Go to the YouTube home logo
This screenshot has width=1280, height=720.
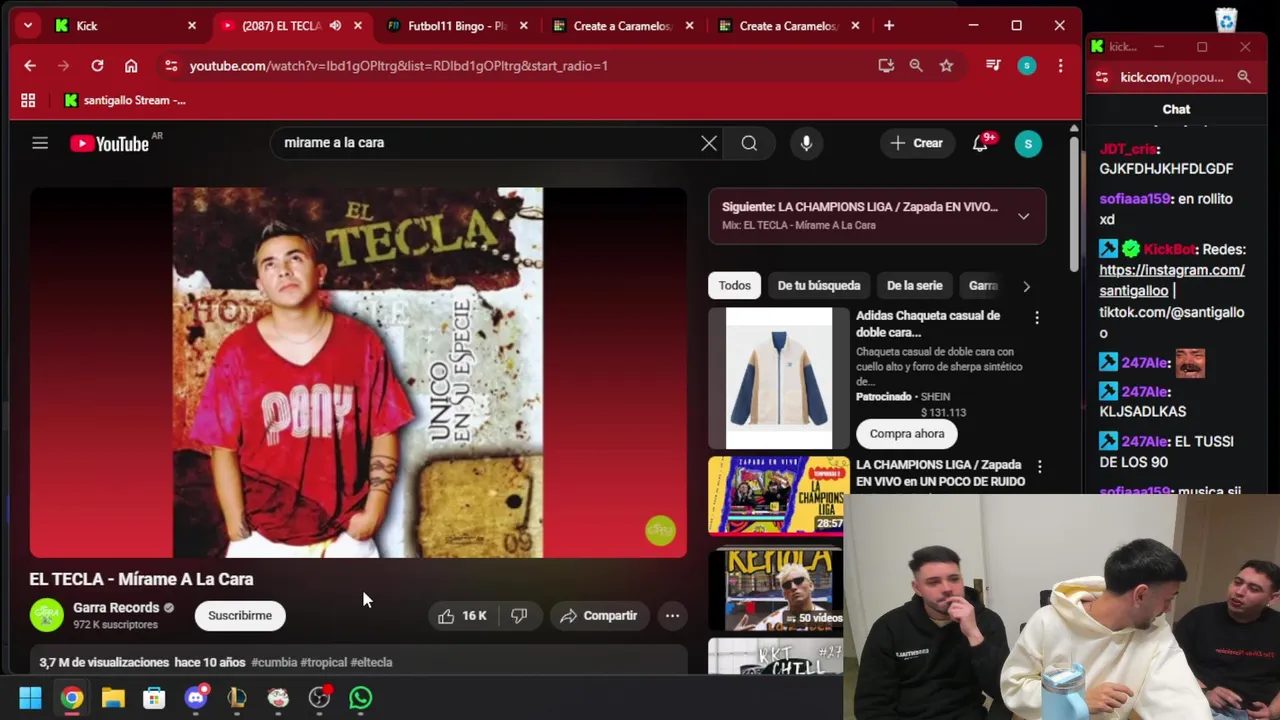pos(110,143)
